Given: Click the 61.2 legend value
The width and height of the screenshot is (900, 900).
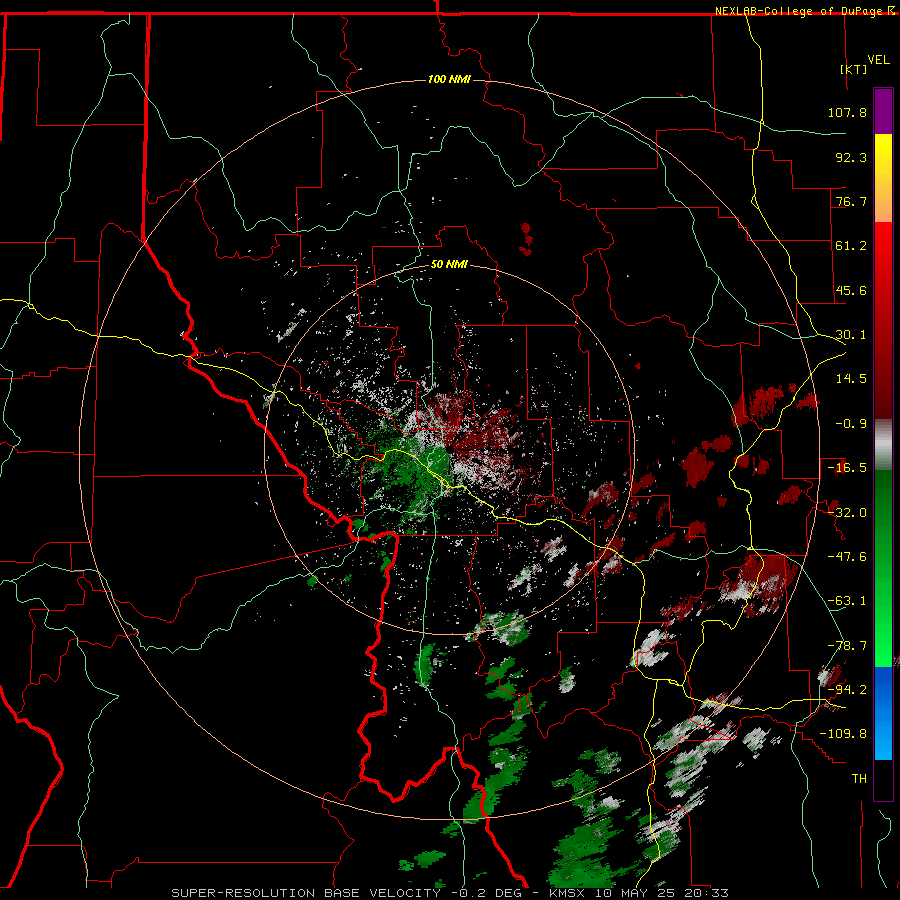Looking at the screenshot, I should [851, 246].
